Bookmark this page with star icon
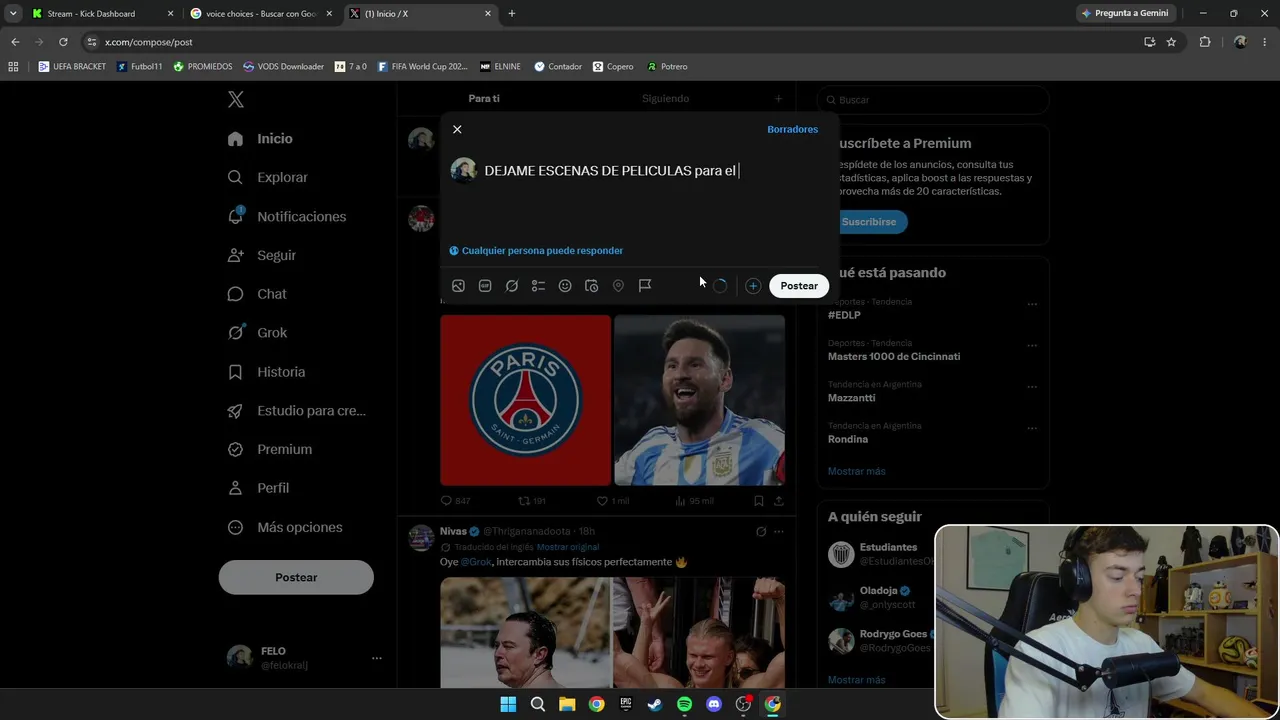The width and height of the screenshot is (1280, 720). [x=1171, y=42]
